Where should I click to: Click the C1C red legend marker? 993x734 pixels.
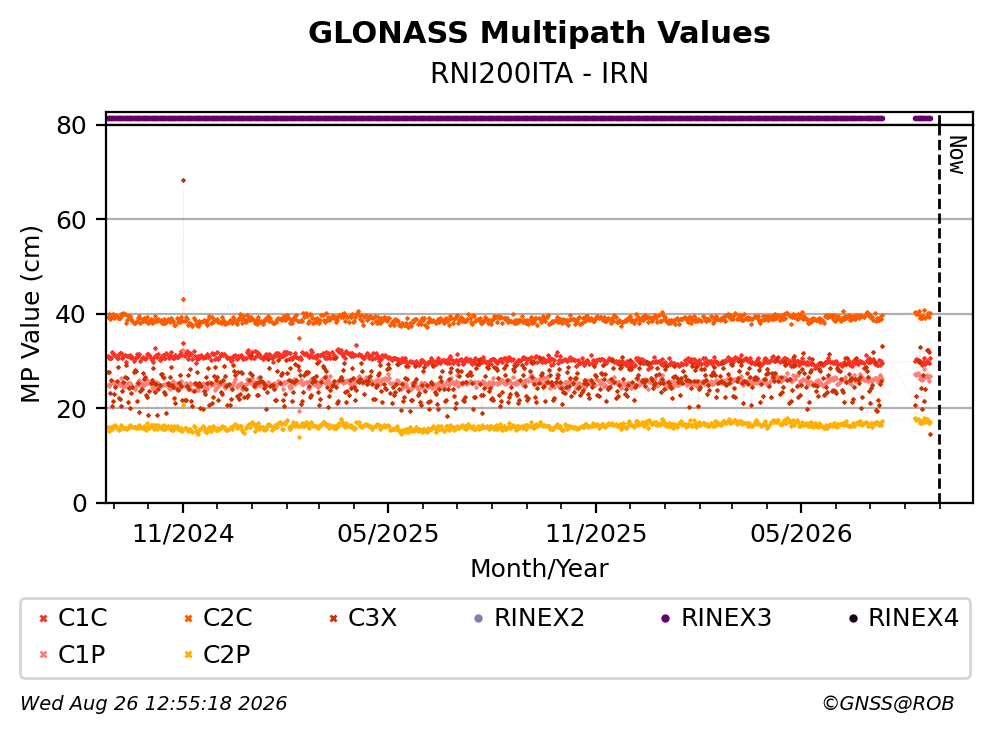[x=43, y=618]
